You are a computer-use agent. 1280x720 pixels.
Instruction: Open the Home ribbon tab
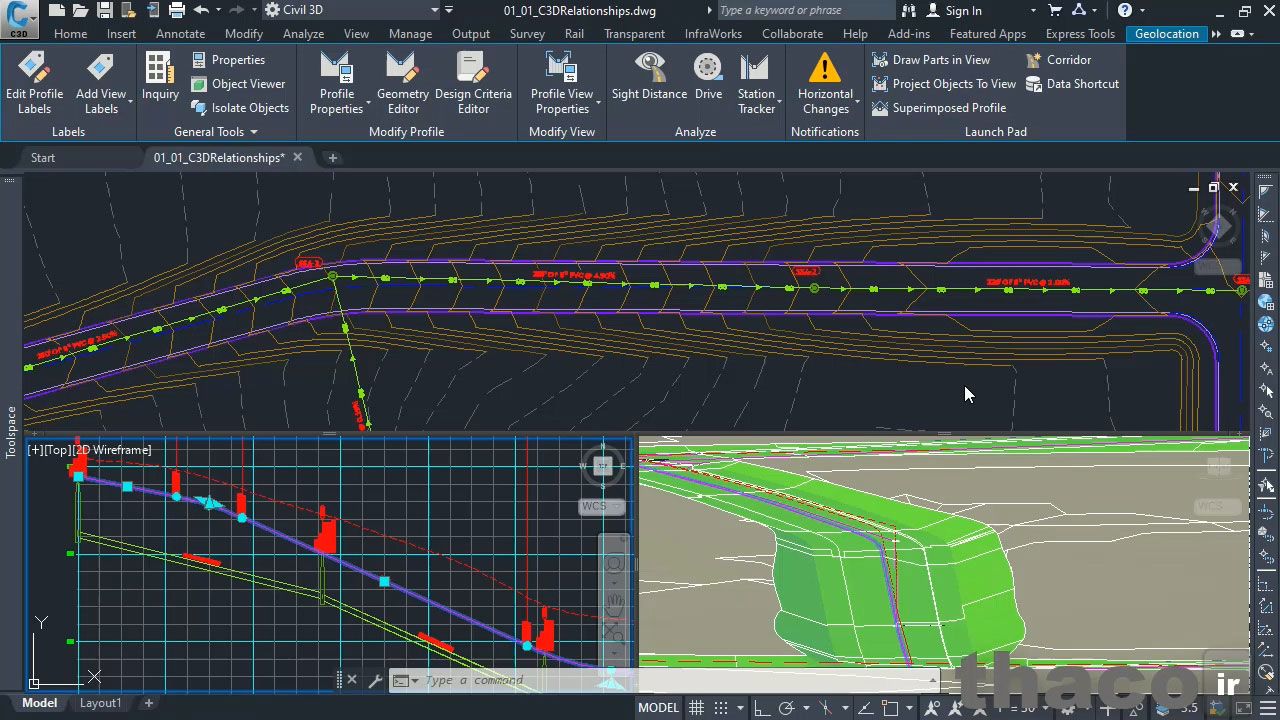[70, 34]
